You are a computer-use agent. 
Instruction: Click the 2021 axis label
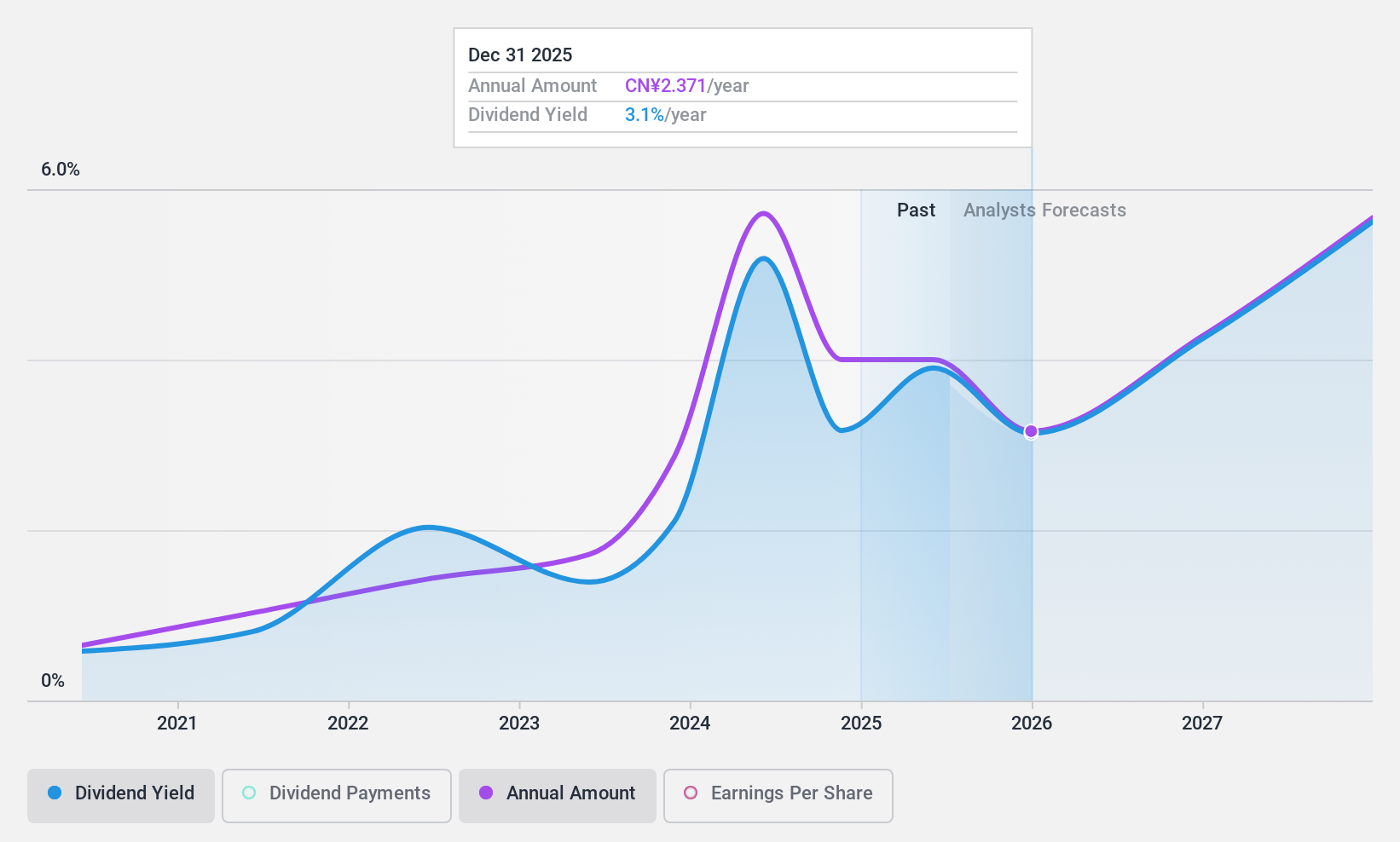pyautogui.click(x=177, y=724)
